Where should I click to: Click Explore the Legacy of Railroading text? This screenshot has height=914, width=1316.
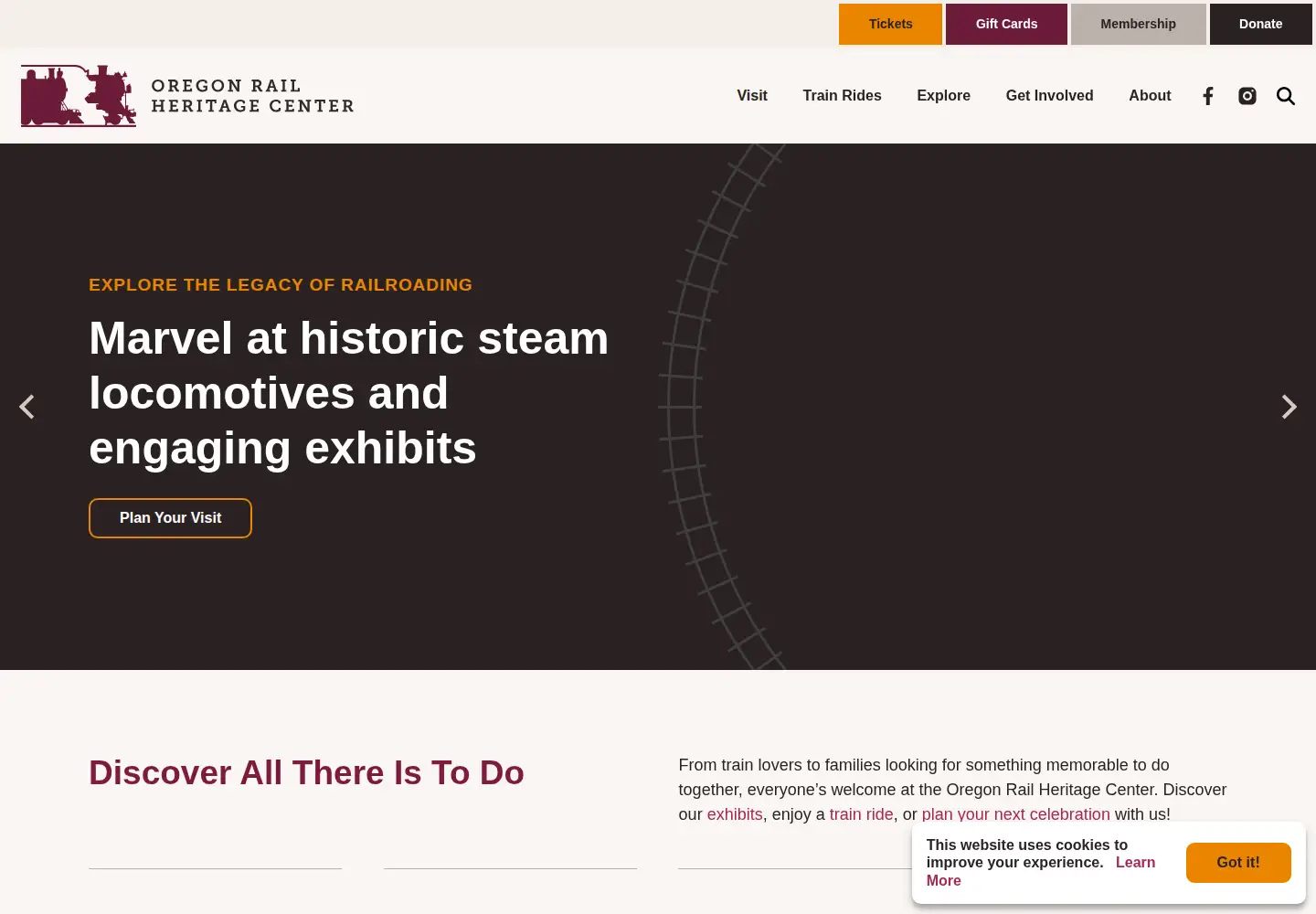tap(281, 285)
